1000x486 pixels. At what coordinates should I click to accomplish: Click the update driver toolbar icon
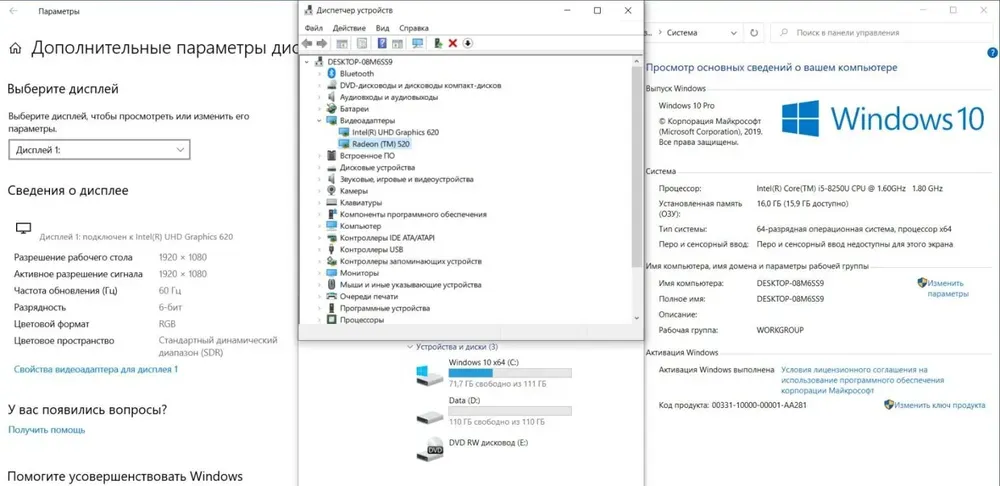point(438,43)
